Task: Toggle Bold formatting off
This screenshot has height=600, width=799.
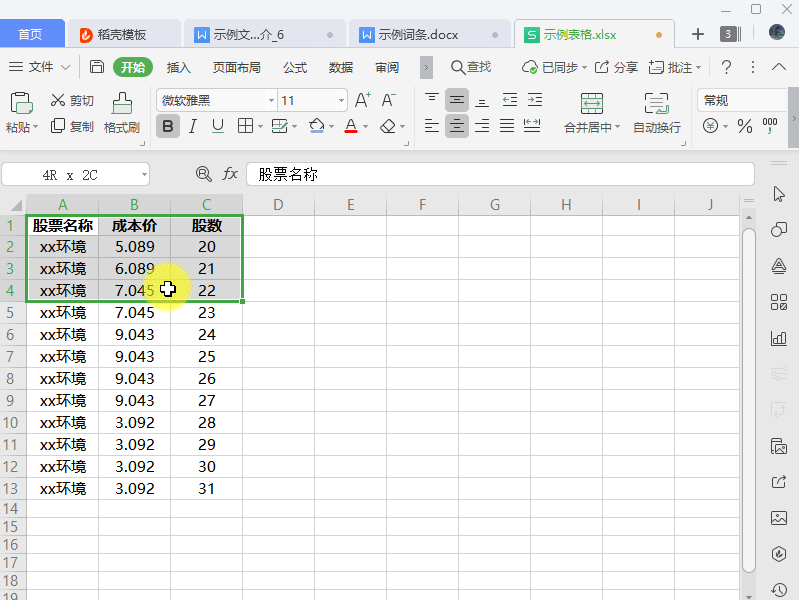Action: coord(167,127)
